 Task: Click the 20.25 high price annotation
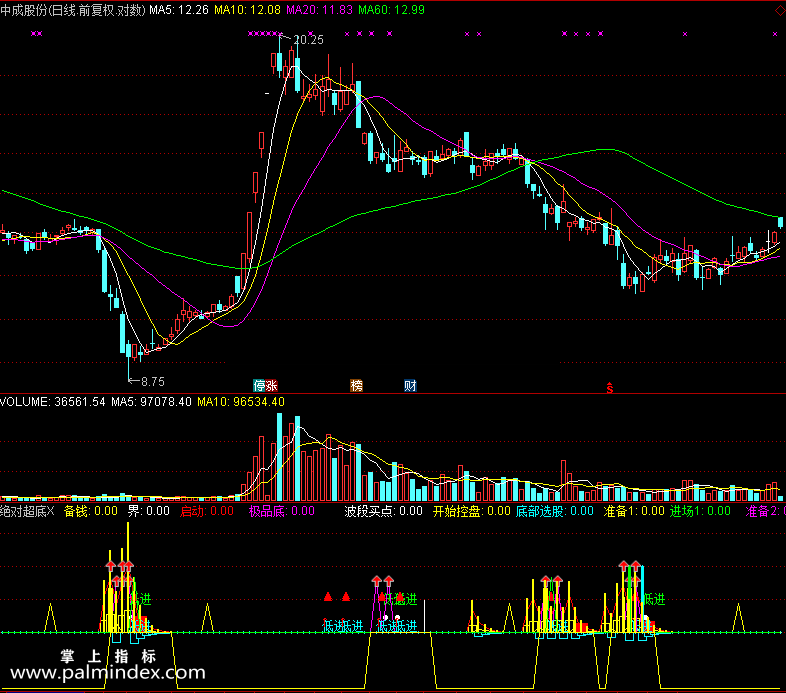(x=308, y=40)
